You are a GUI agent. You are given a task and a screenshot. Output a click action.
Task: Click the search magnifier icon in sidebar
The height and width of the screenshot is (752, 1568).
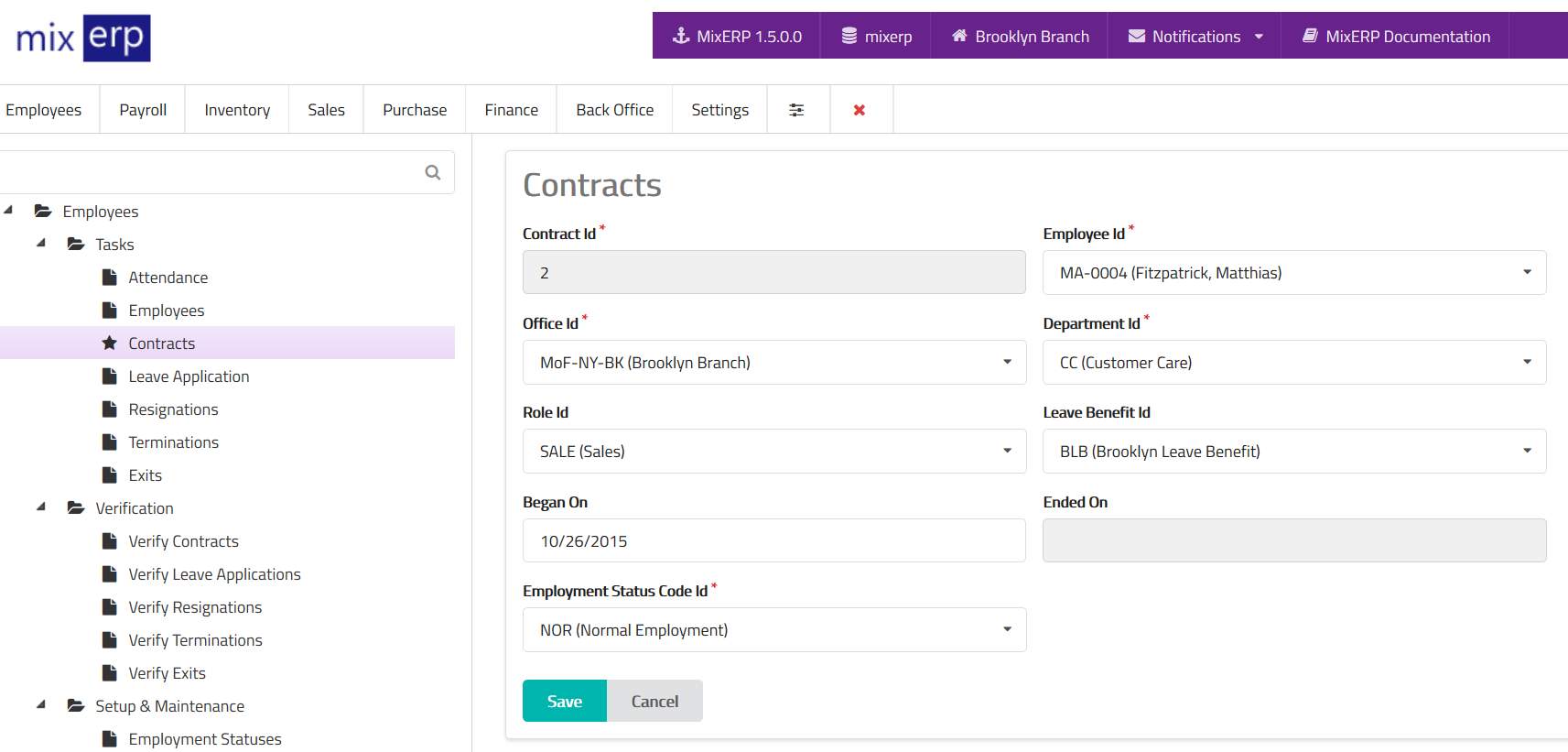(433, 172)
